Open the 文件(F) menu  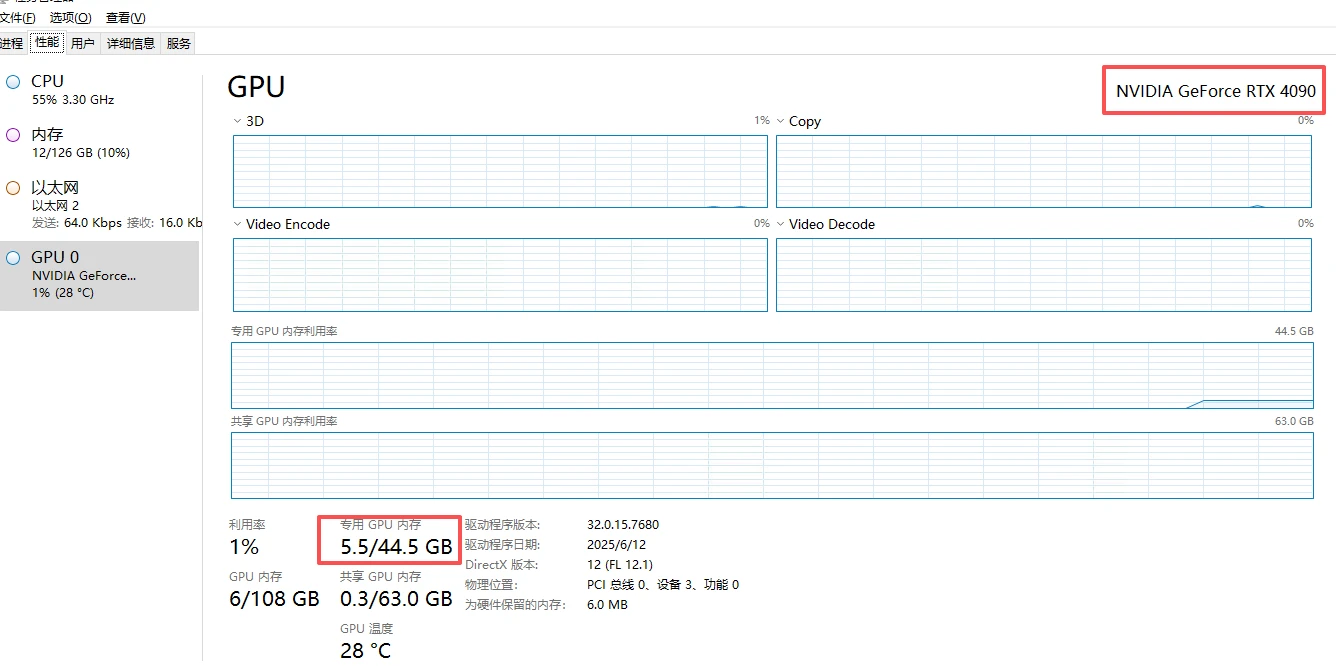pos(18,18)
